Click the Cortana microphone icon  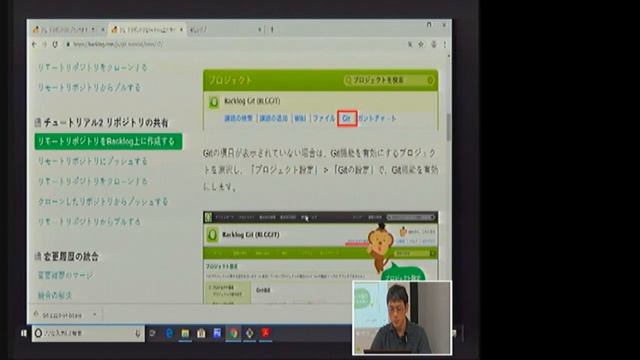[138, 333]
